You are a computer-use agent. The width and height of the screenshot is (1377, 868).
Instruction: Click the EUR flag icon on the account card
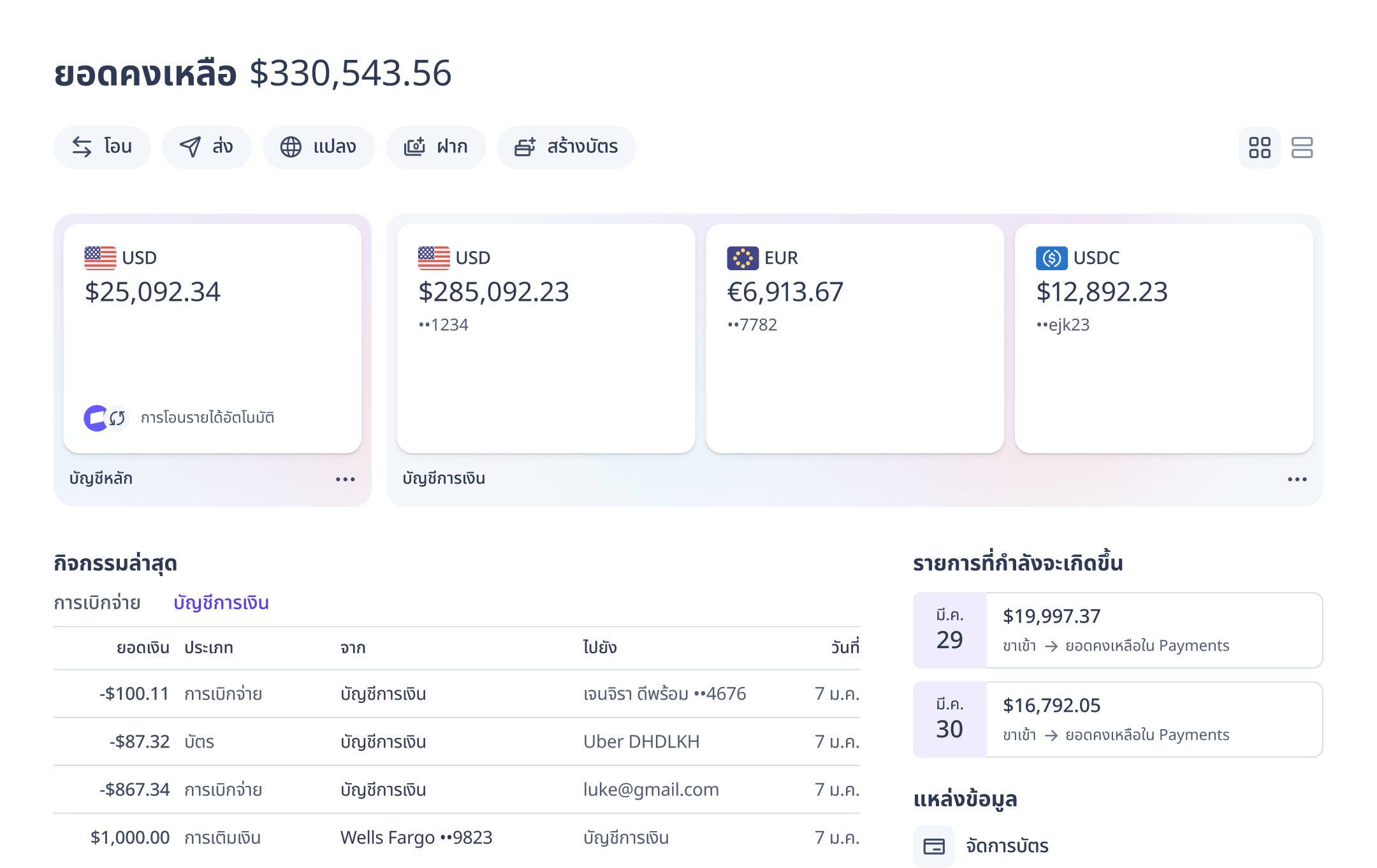(743, 257)
